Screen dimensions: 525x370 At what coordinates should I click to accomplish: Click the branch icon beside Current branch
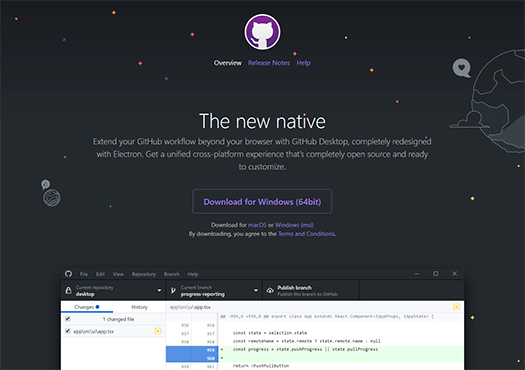173,290
